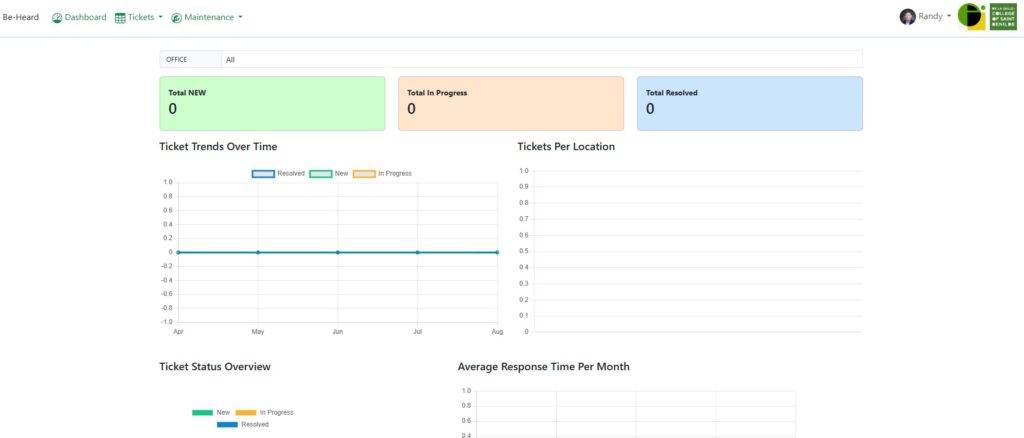Click the May data point on trends chart
Image resolution: width=1024 pixels, height=438 pixels.
click(258, 252)
